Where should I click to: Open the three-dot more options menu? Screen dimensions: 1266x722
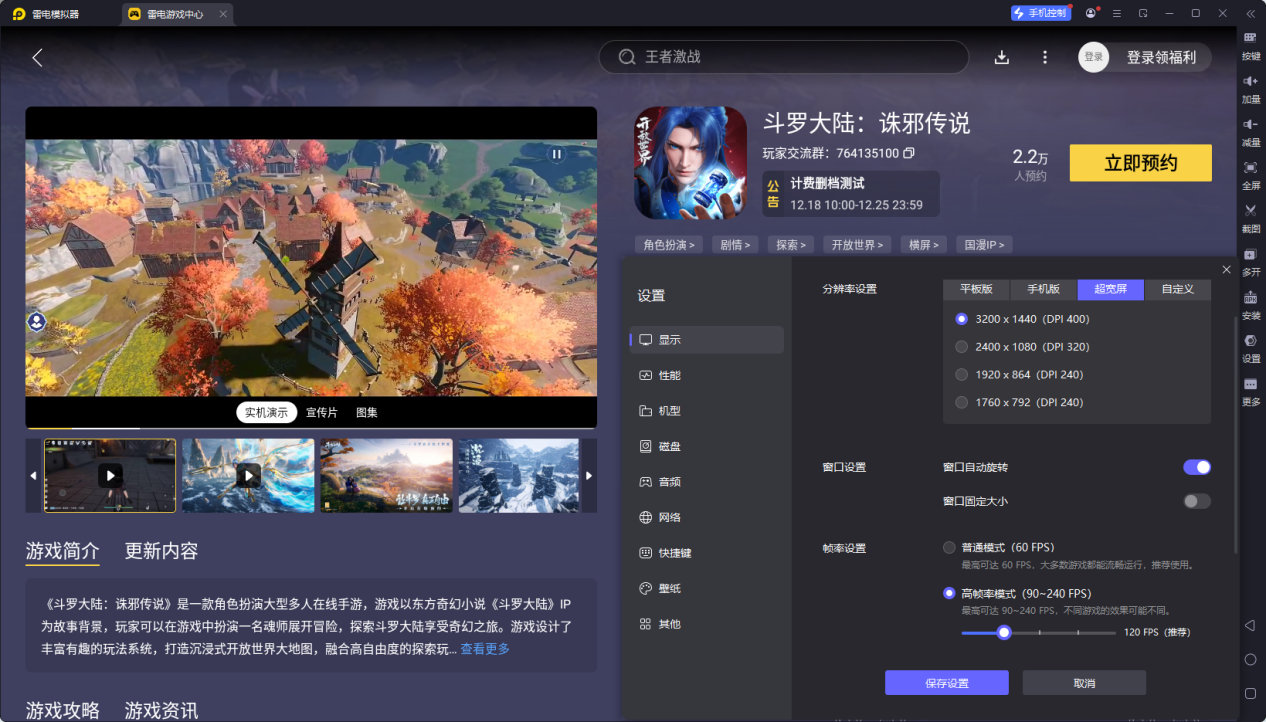tap(1045, 57)
